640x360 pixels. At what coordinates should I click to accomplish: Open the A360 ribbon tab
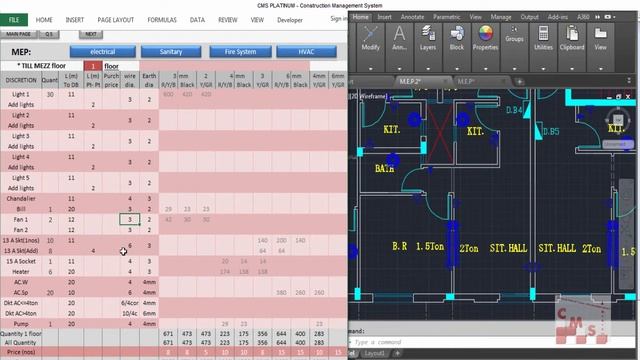coord(583,17)
